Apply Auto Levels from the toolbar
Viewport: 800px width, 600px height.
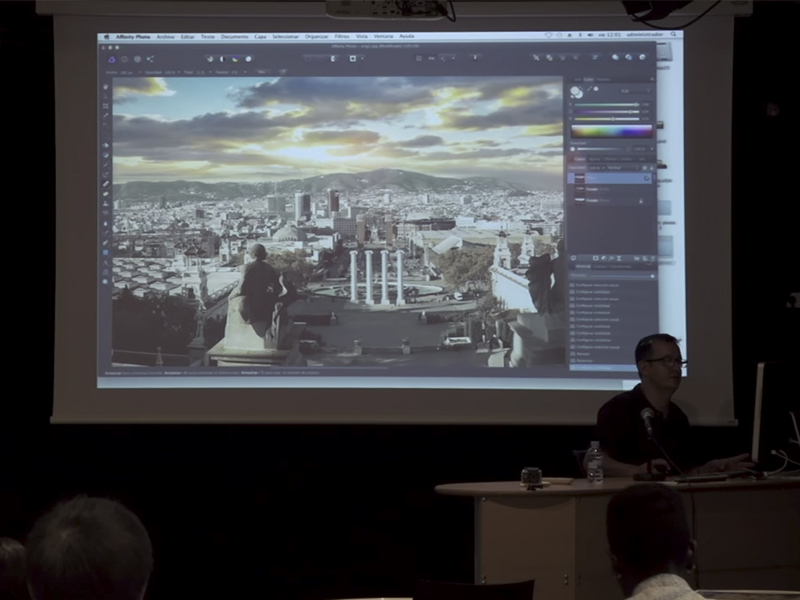click(210, 59)
